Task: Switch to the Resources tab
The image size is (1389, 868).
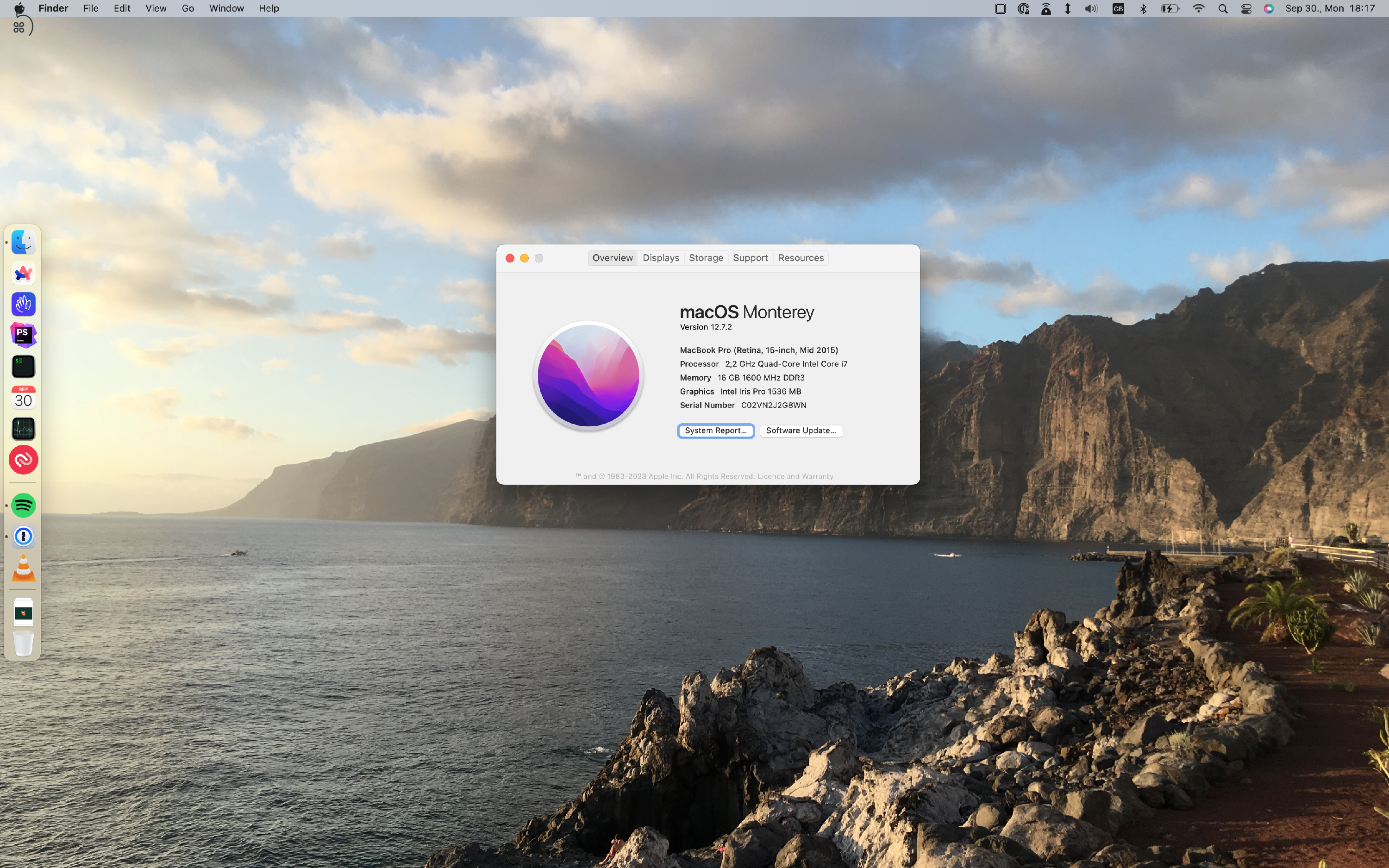Action: 801,258
